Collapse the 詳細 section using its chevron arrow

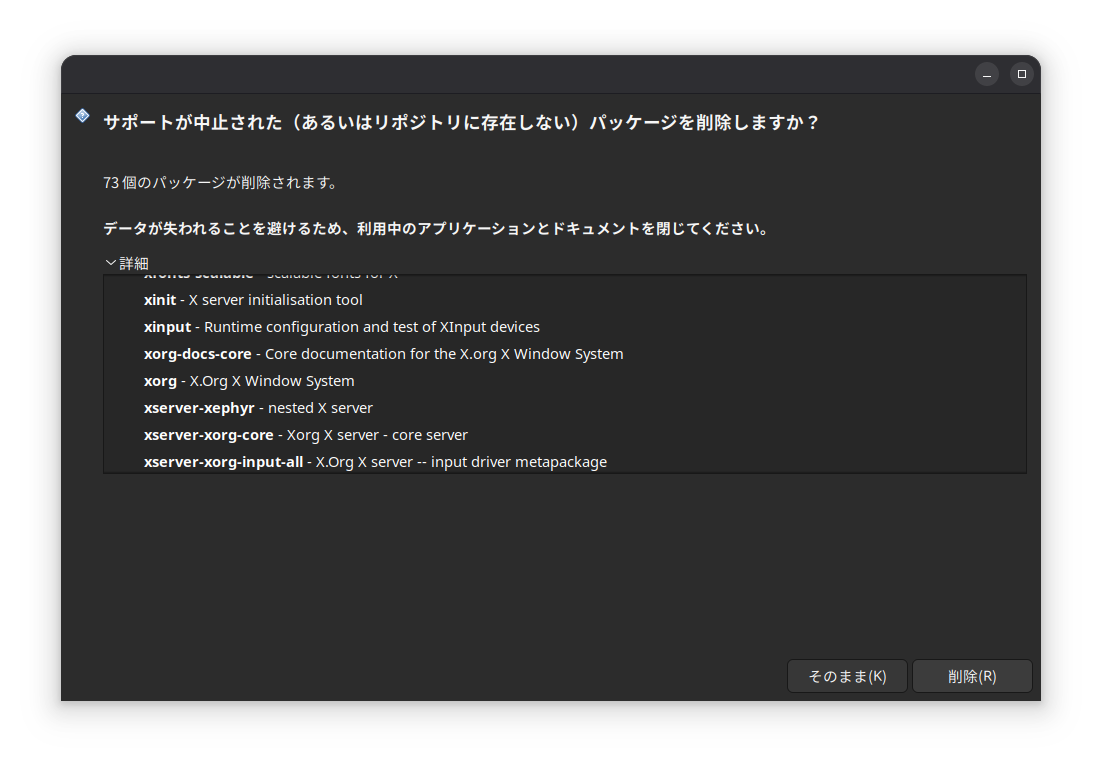tap(110, 263)
